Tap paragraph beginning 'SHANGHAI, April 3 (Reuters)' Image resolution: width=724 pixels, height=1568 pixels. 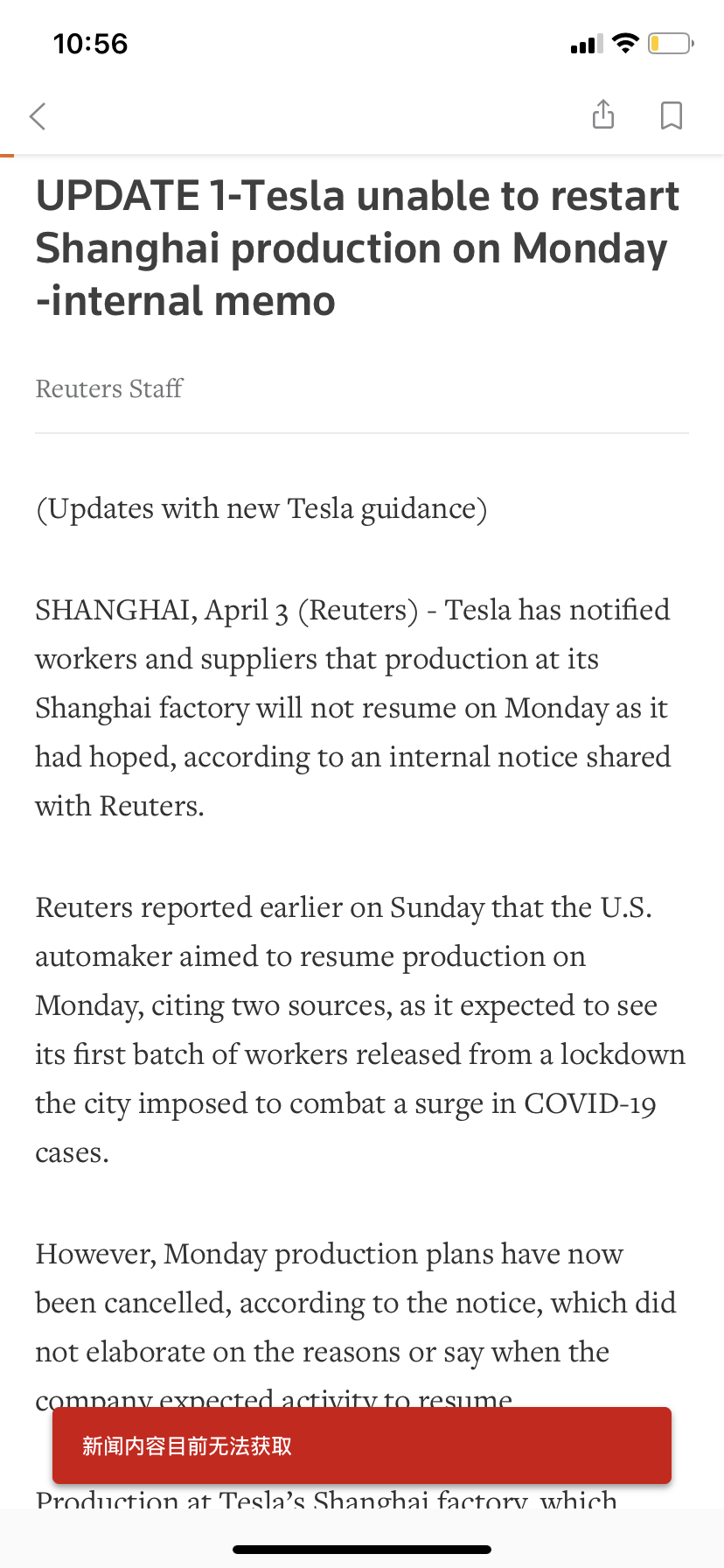[353, 708]
